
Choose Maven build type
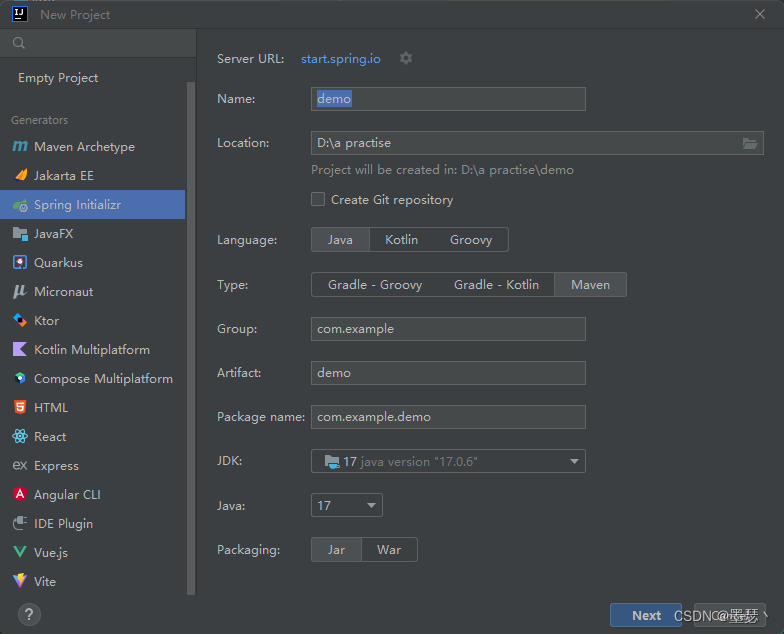point(590,284)
